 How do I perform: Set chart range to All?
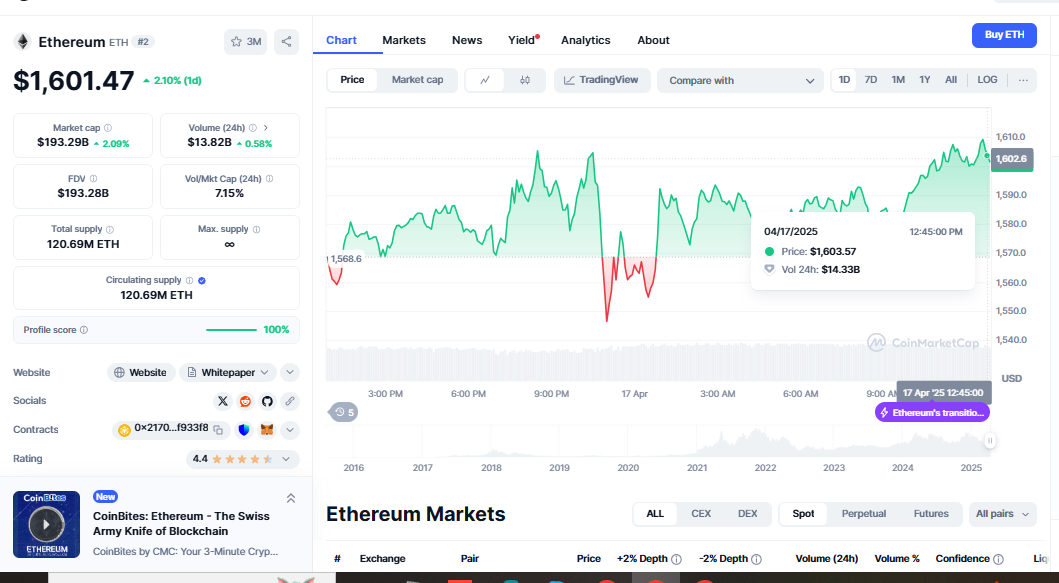[x=951, y=80]
